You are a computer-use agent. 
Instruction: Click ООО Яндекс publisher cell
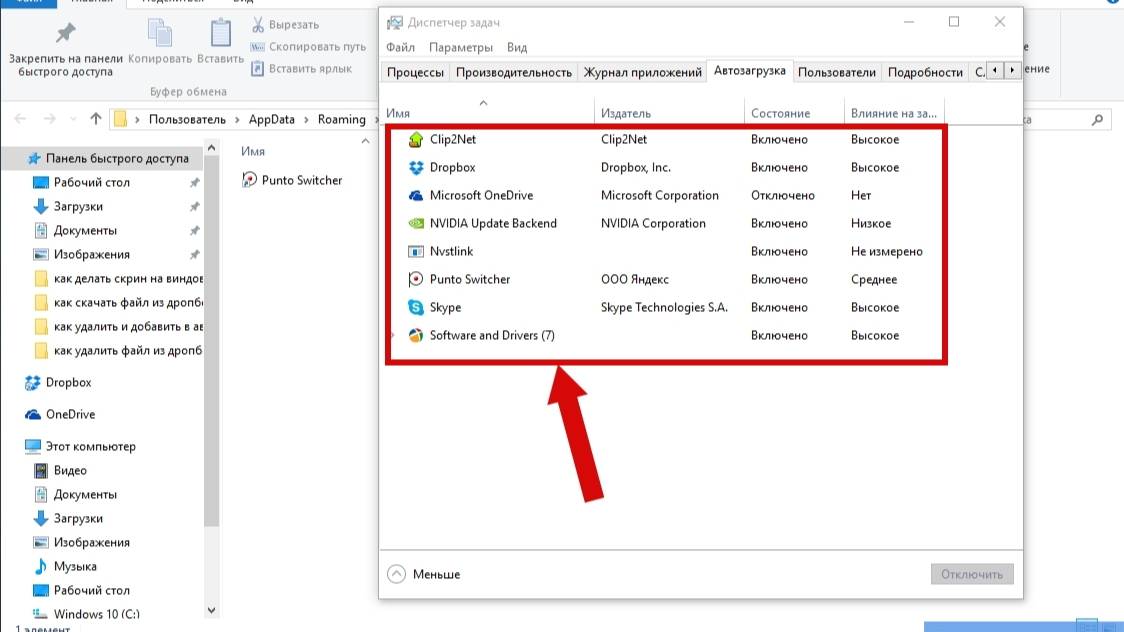(634, 279)
